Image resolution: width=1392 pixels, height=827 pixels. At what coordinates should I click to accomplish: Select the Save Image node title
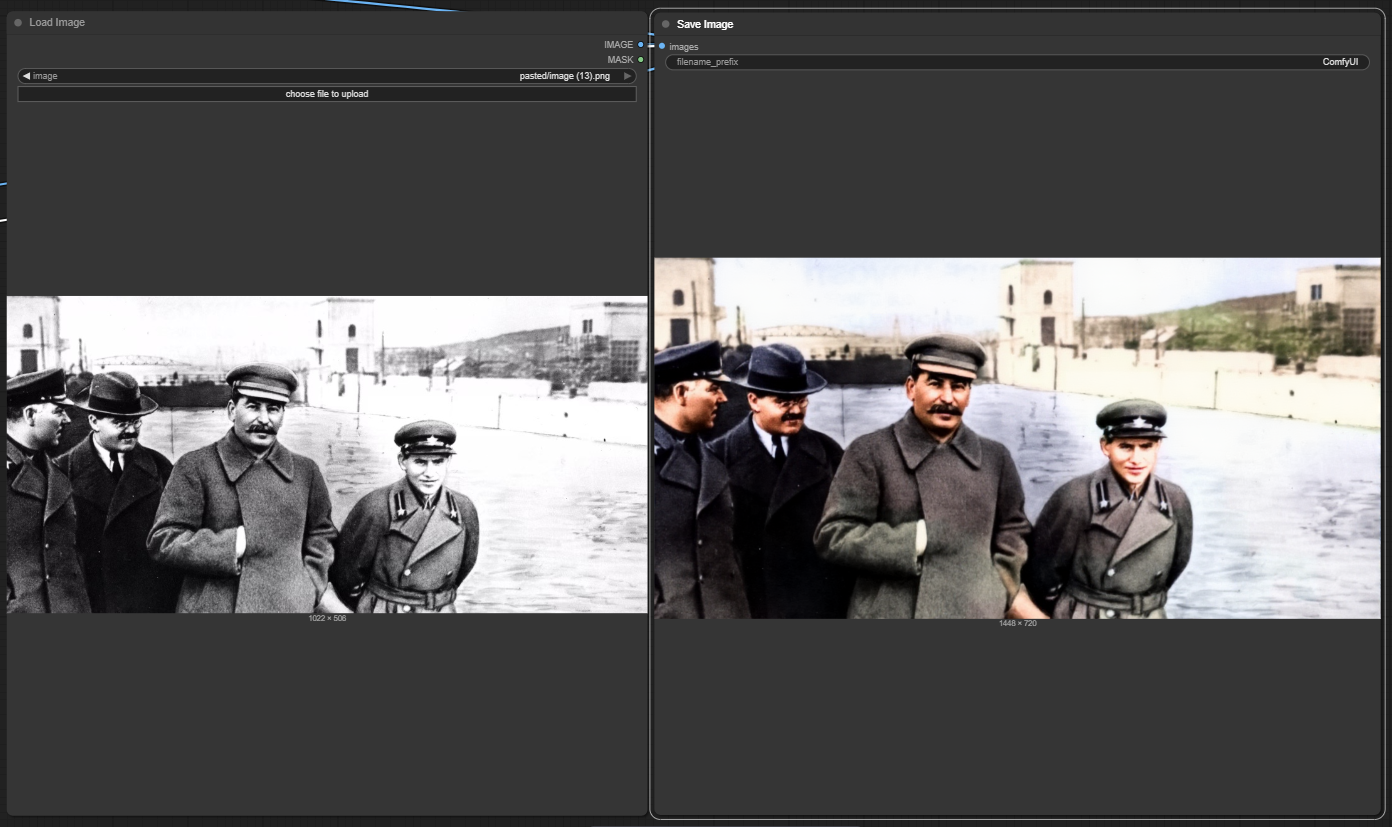tap(705, 24)
